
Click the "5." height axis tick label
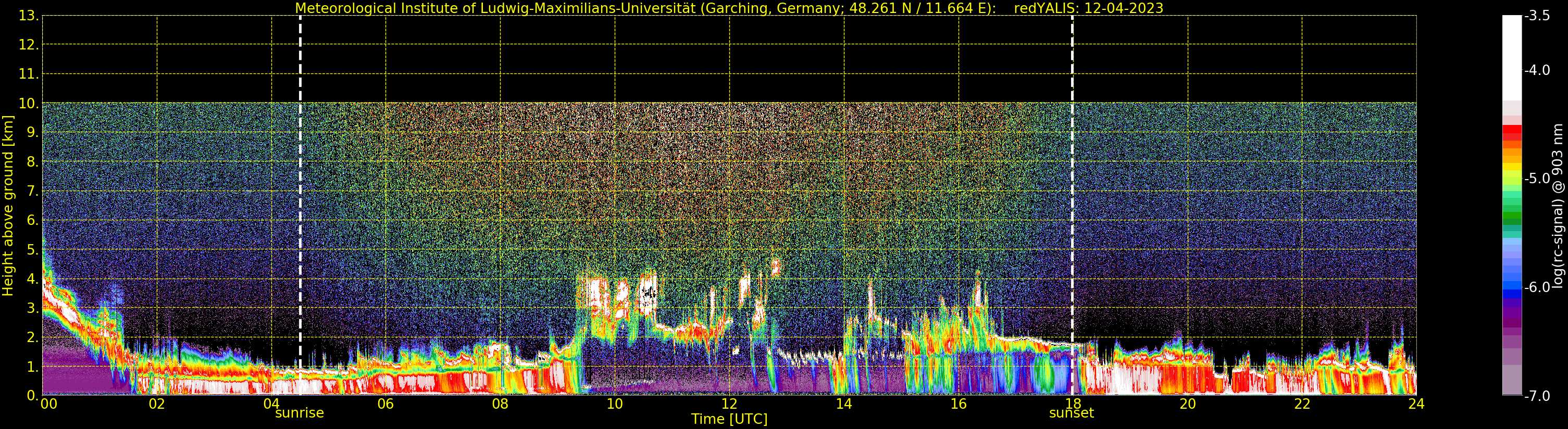click(x=33, y=250)
